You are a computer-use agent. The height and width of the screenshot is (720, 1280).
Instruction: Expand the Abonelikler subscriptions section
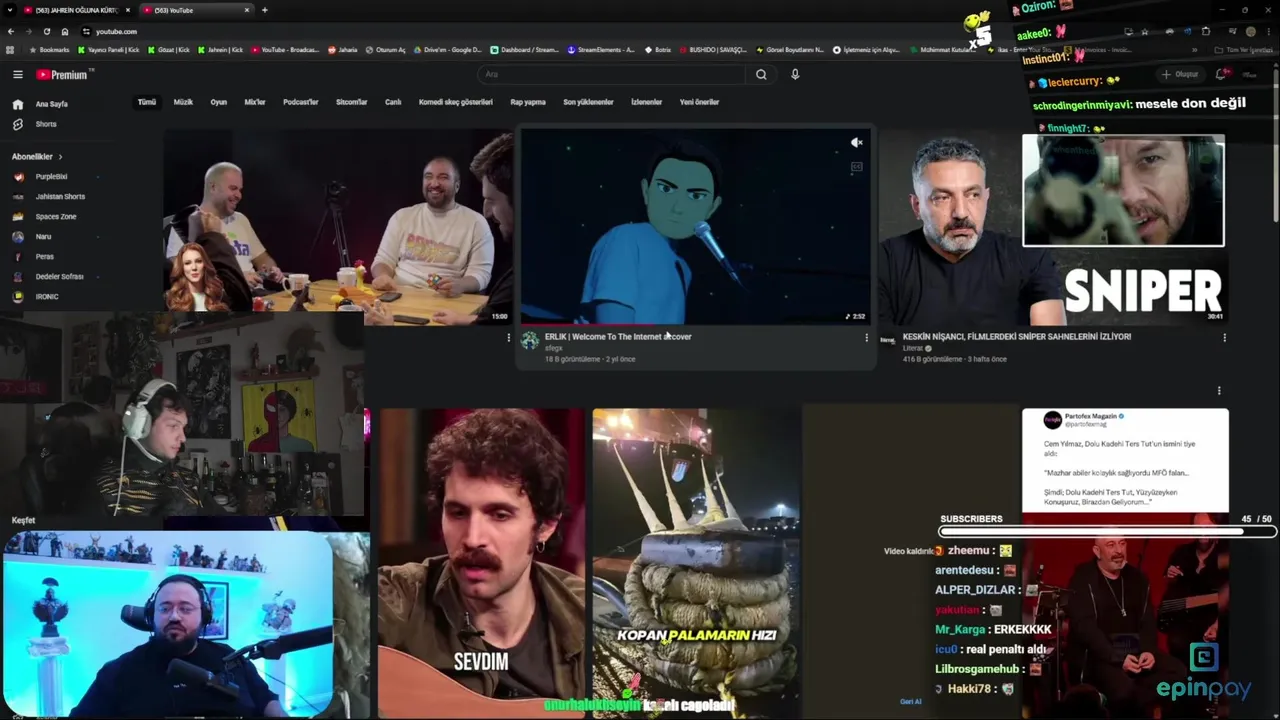point(37,157)
